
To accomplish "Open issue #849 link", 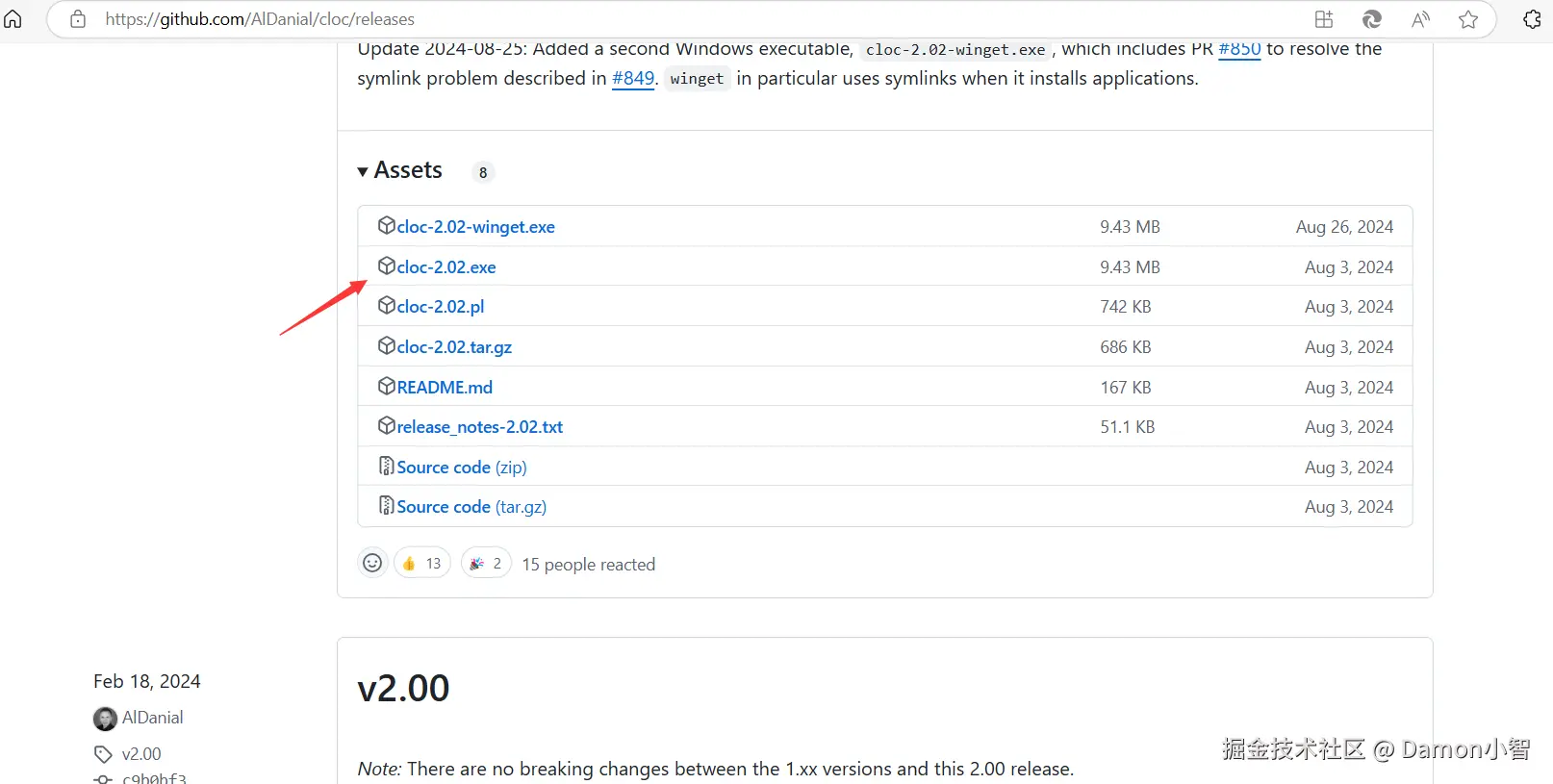I will click(x=633, y=79).
